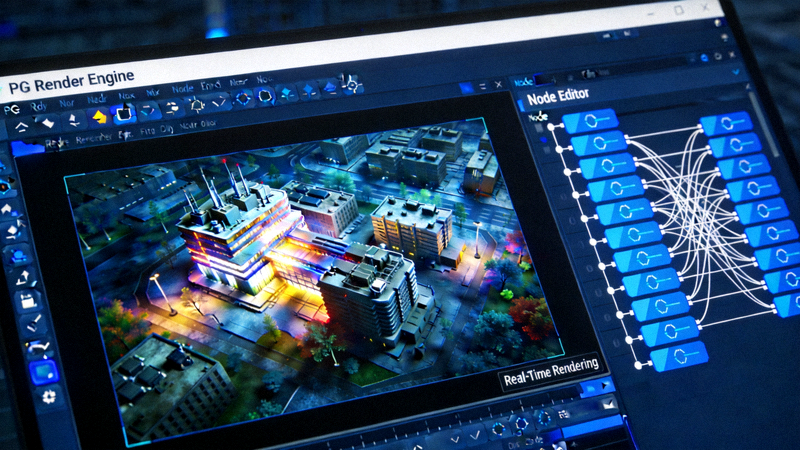
Task: Select the export arrow sidebar icon
Action: [x=24, y=278]
